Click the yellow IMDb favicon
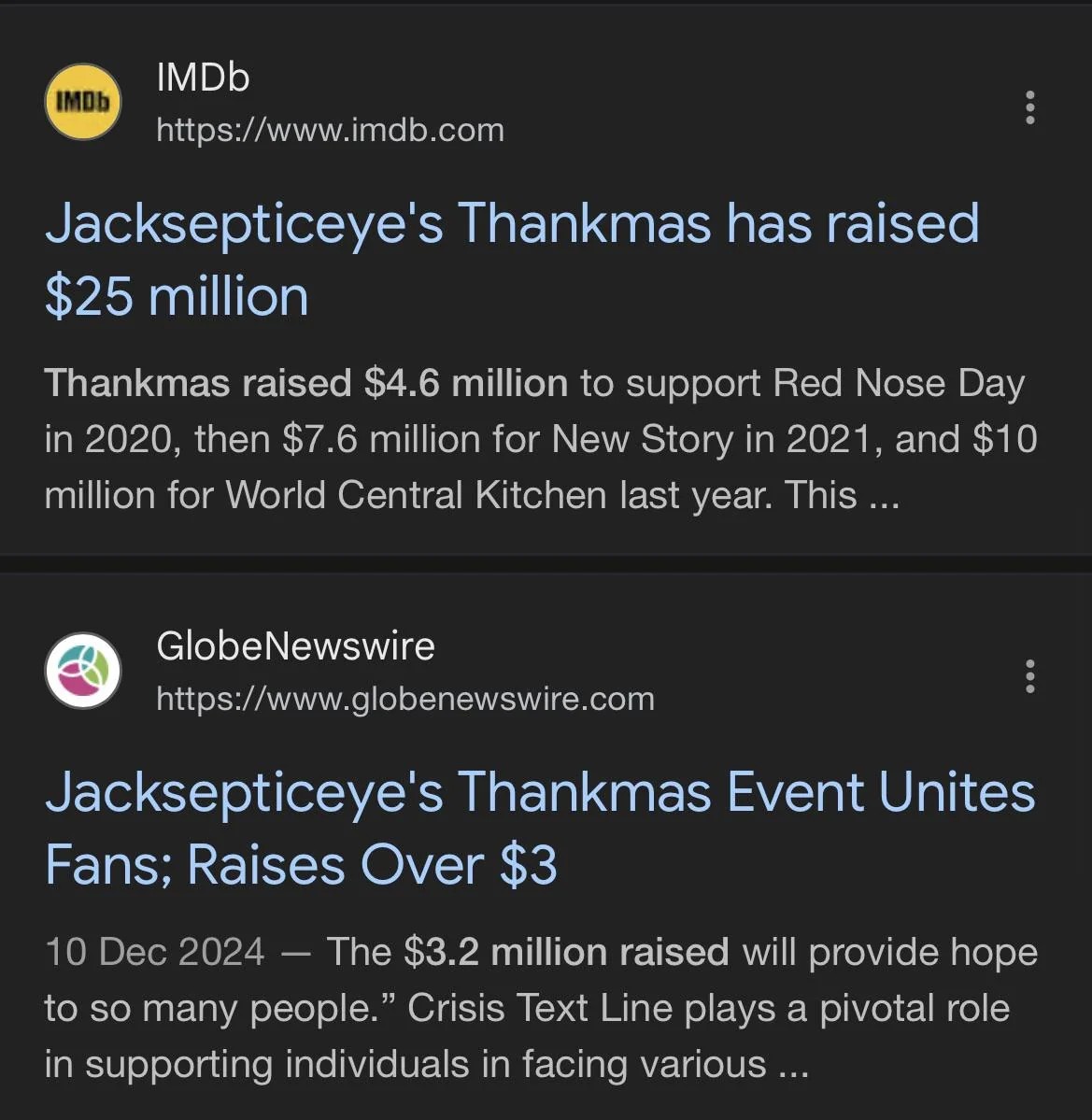The image size is (1092, 1120). click(x=83, y=102)
